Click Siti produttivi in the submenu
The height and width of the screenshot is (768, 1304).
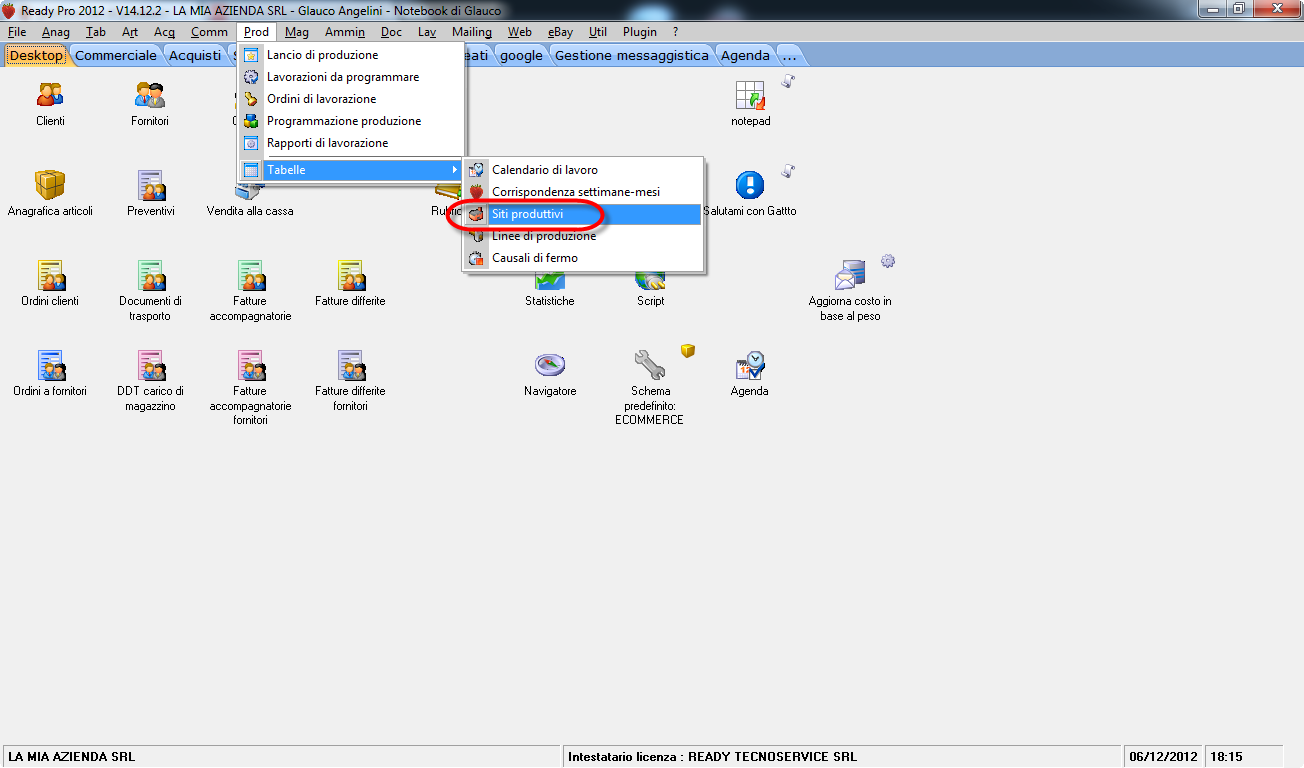coord(583,214)
